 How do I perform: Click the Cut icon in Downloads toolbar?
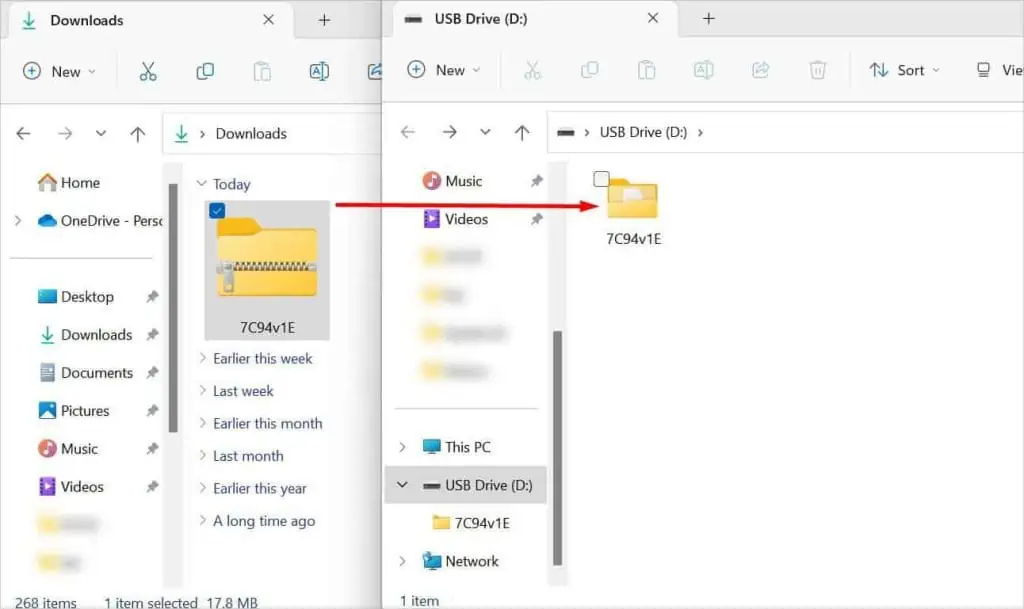pos(148,70)
